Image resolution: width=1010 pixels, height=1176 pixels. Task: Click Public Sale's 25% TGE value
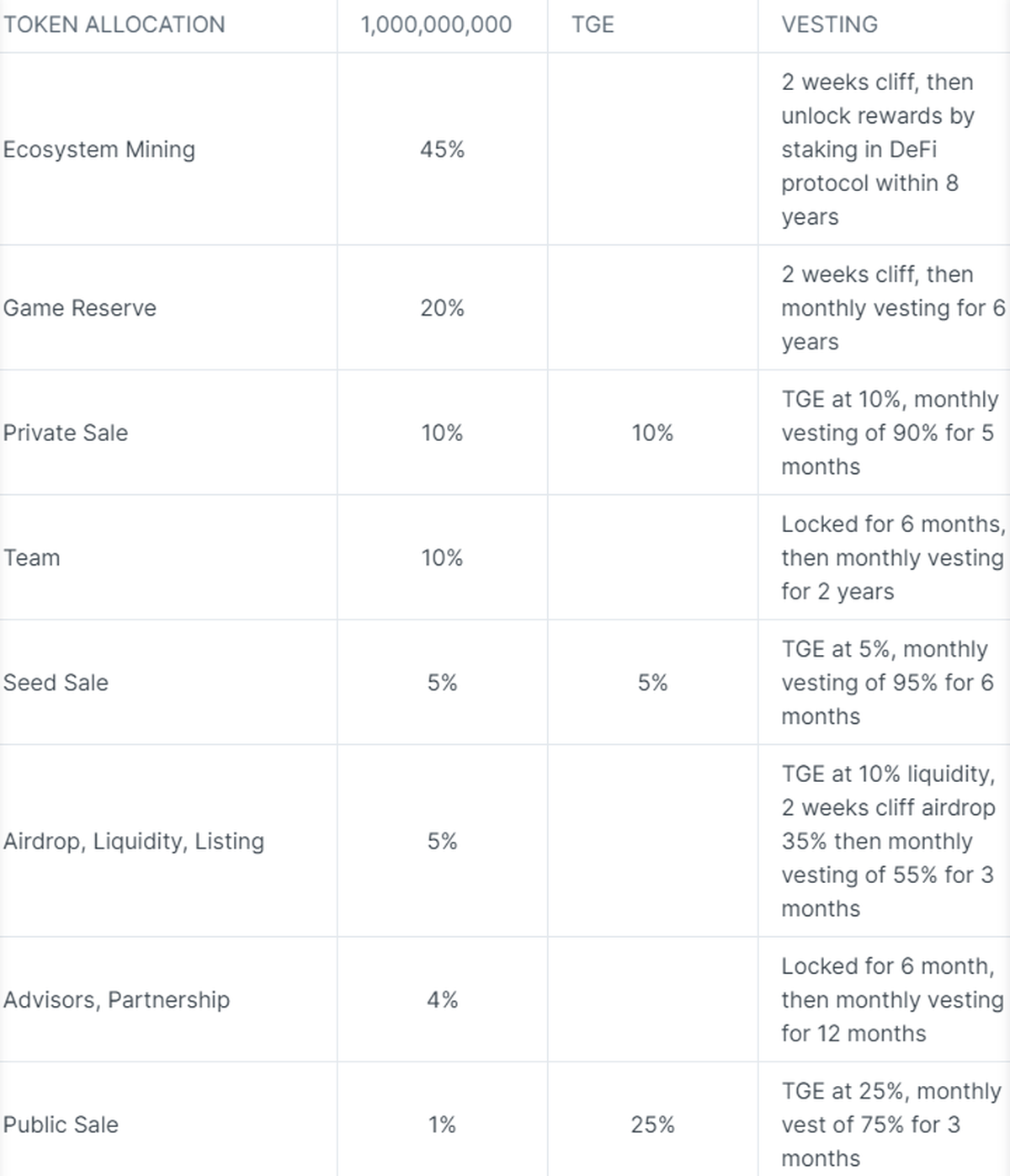pos(652,1125)
